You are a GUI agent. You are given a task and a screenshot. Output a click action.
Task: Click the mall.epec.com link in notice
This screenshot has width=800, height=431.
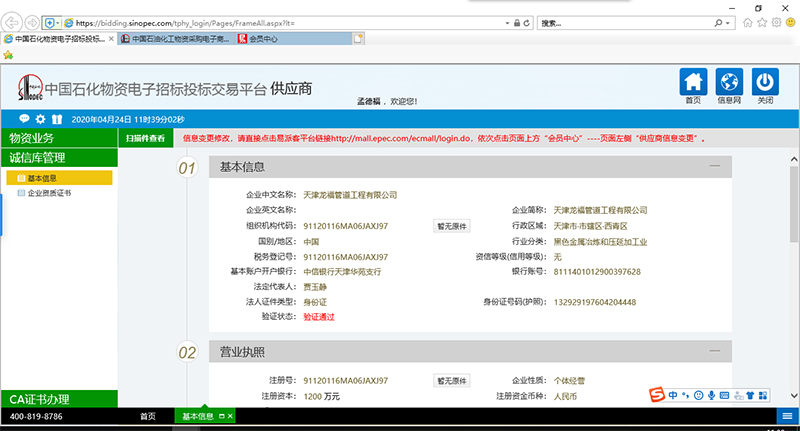[402, 138]
